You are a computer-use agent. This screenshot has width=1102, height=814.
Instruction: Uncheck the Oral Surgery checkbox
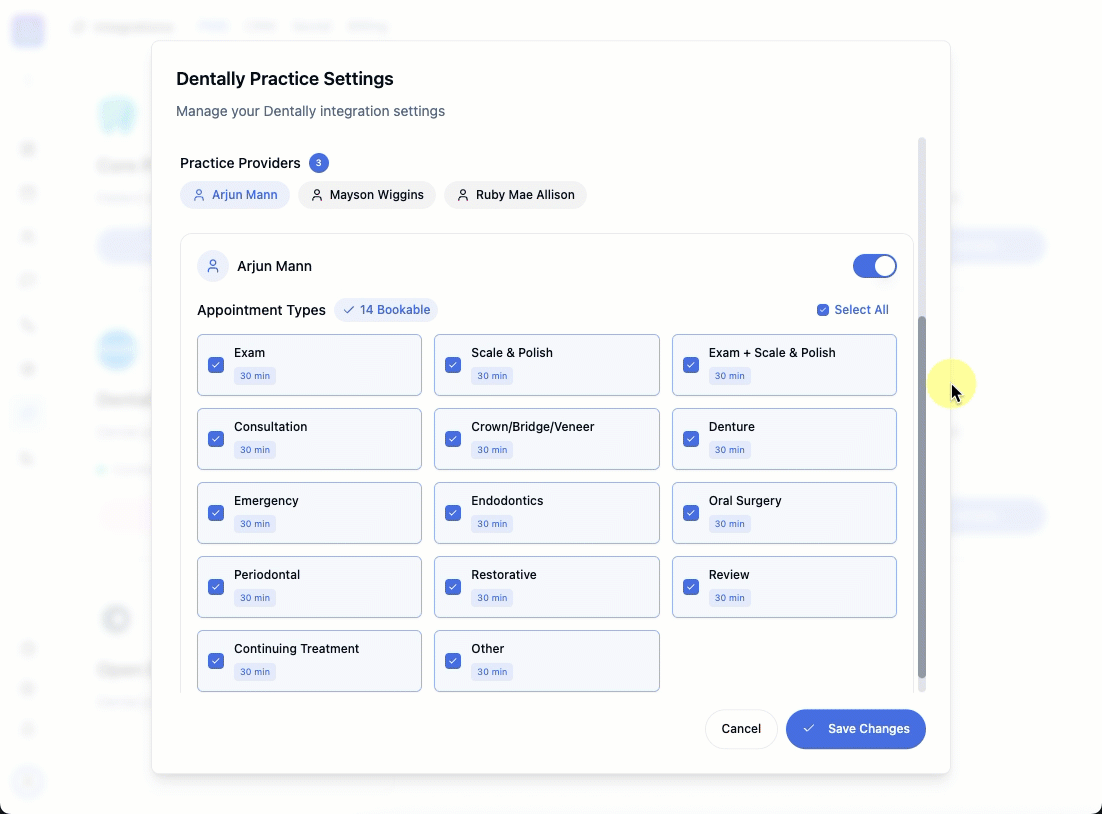(x=690, y=513)
